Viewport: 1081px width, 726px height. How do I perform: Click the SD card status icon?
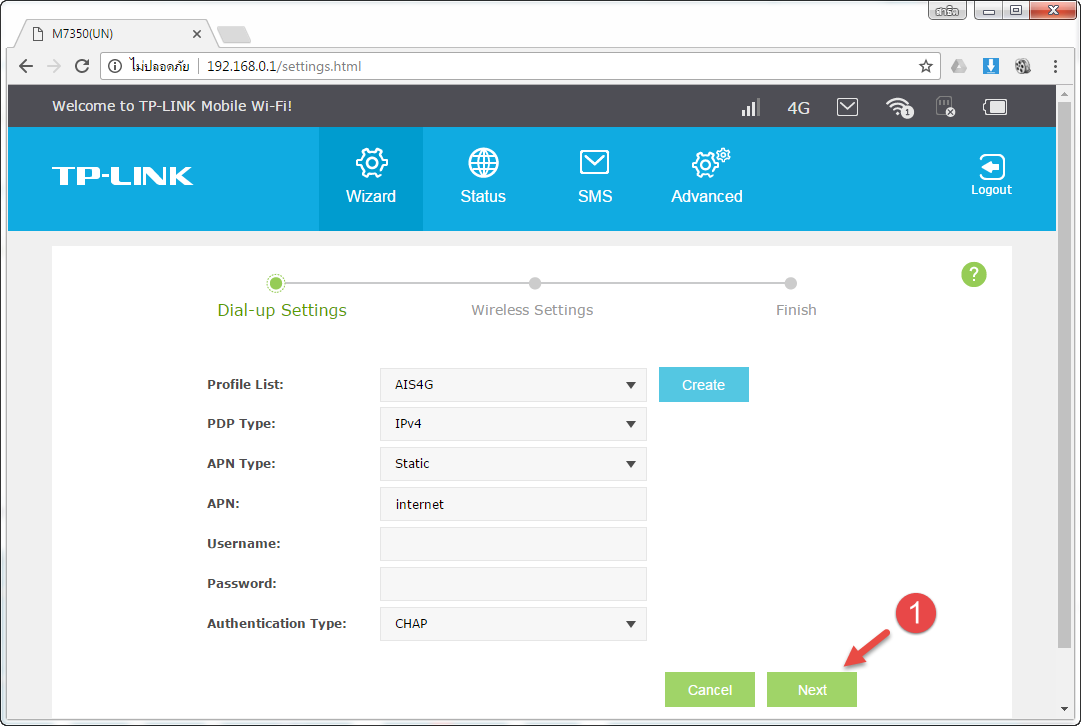[945, 107]
